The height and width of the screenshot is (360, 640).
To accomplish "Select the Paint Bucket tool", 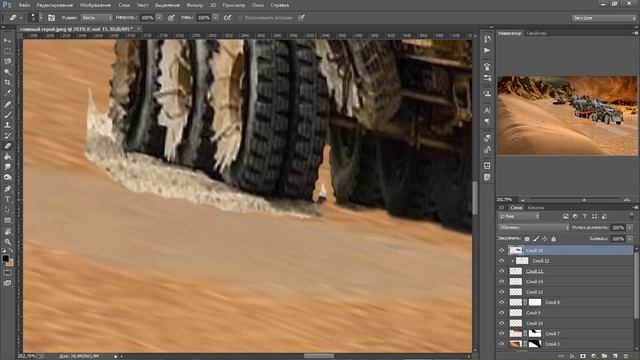I will 7,157.
